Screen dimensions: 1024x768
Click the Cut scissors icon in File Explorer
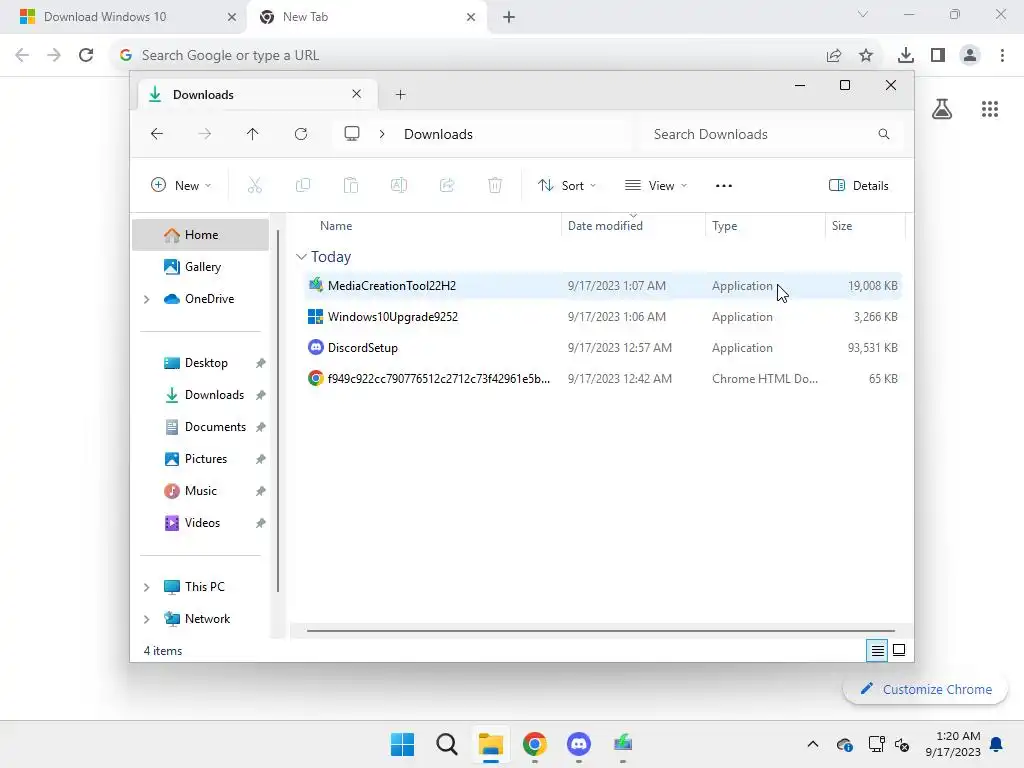[255, 185]
